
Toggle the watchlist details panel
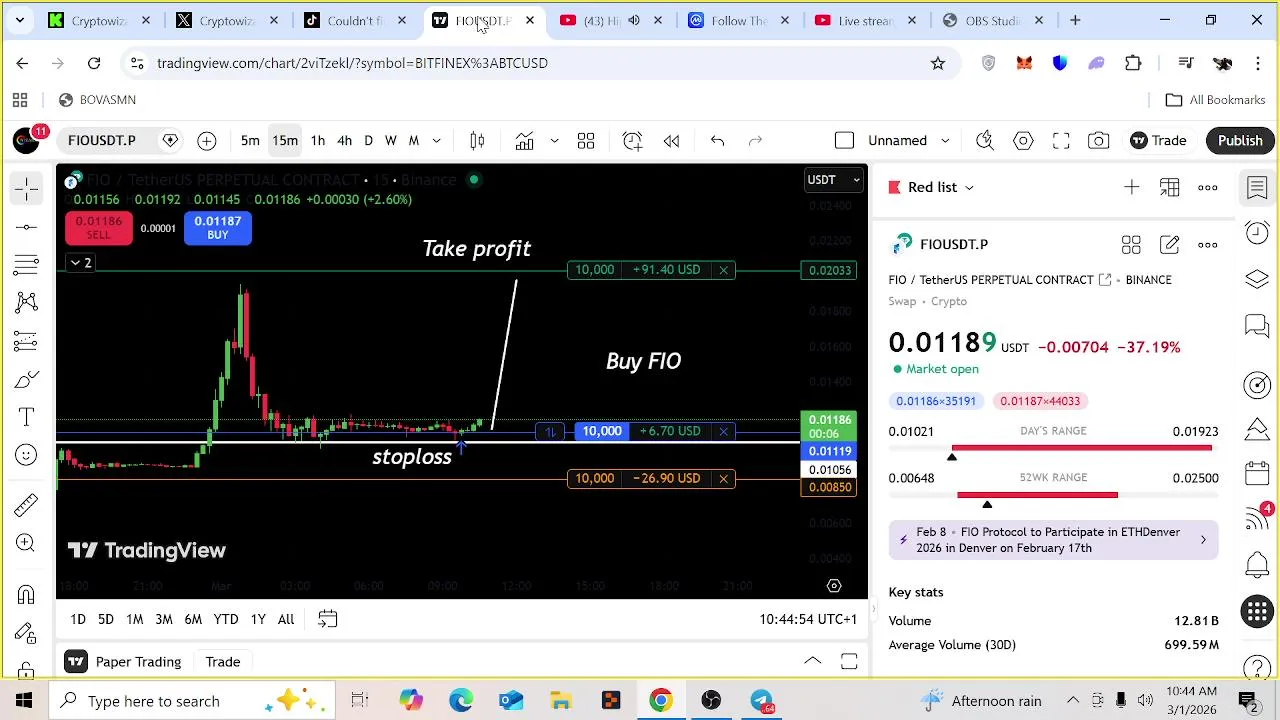point(1257,187)
